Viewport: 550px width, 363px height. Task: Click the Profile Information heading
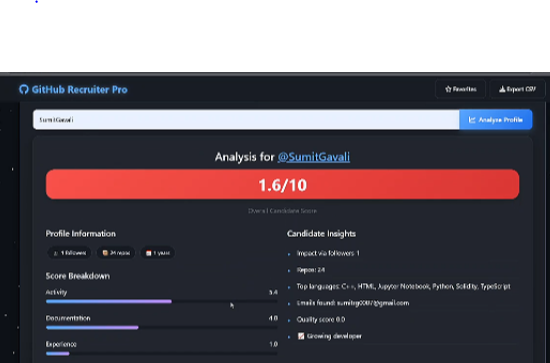[81, 234]
